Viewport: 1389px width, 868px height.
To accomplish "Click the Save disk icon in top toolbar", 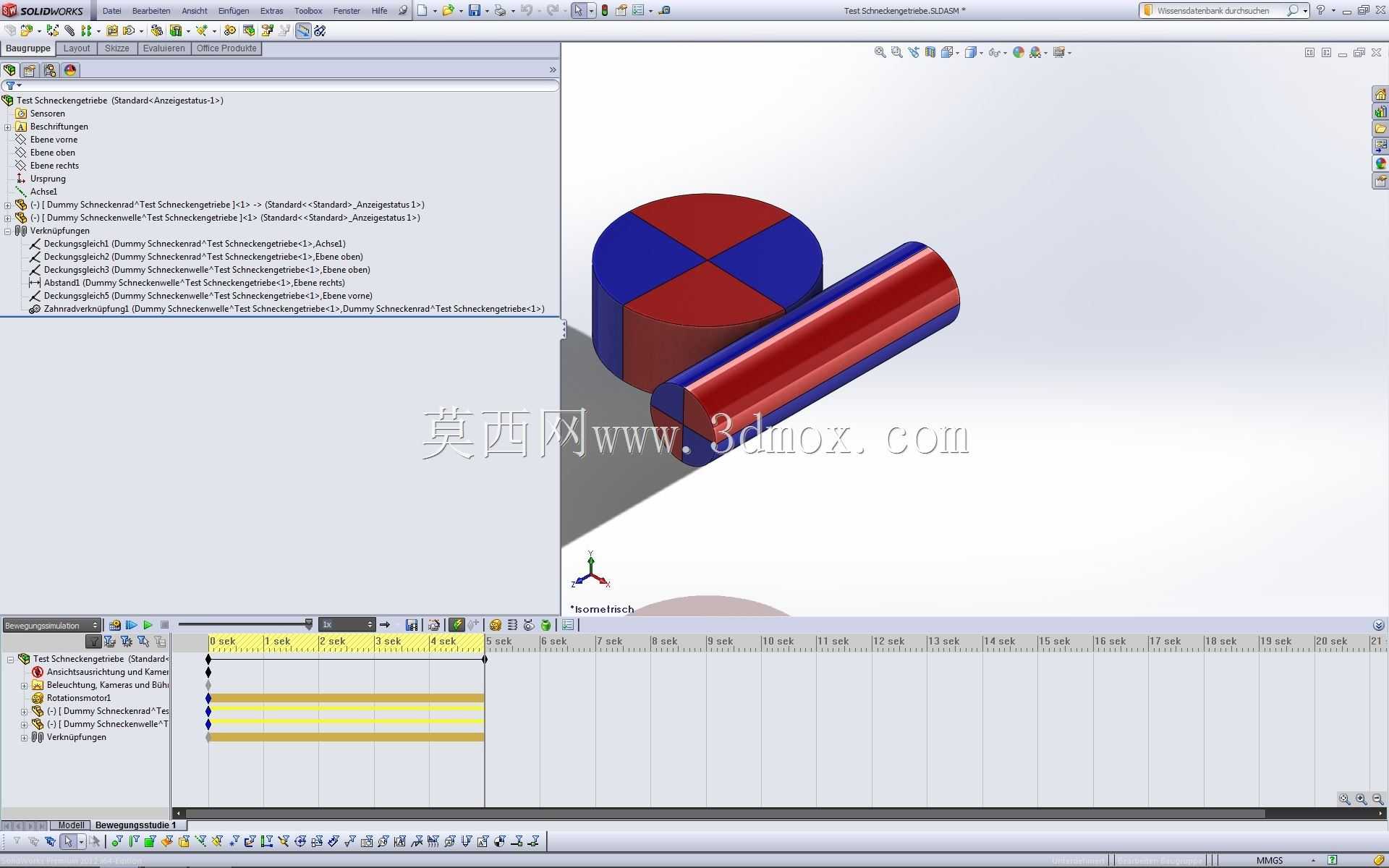I will tap(475, 11).
